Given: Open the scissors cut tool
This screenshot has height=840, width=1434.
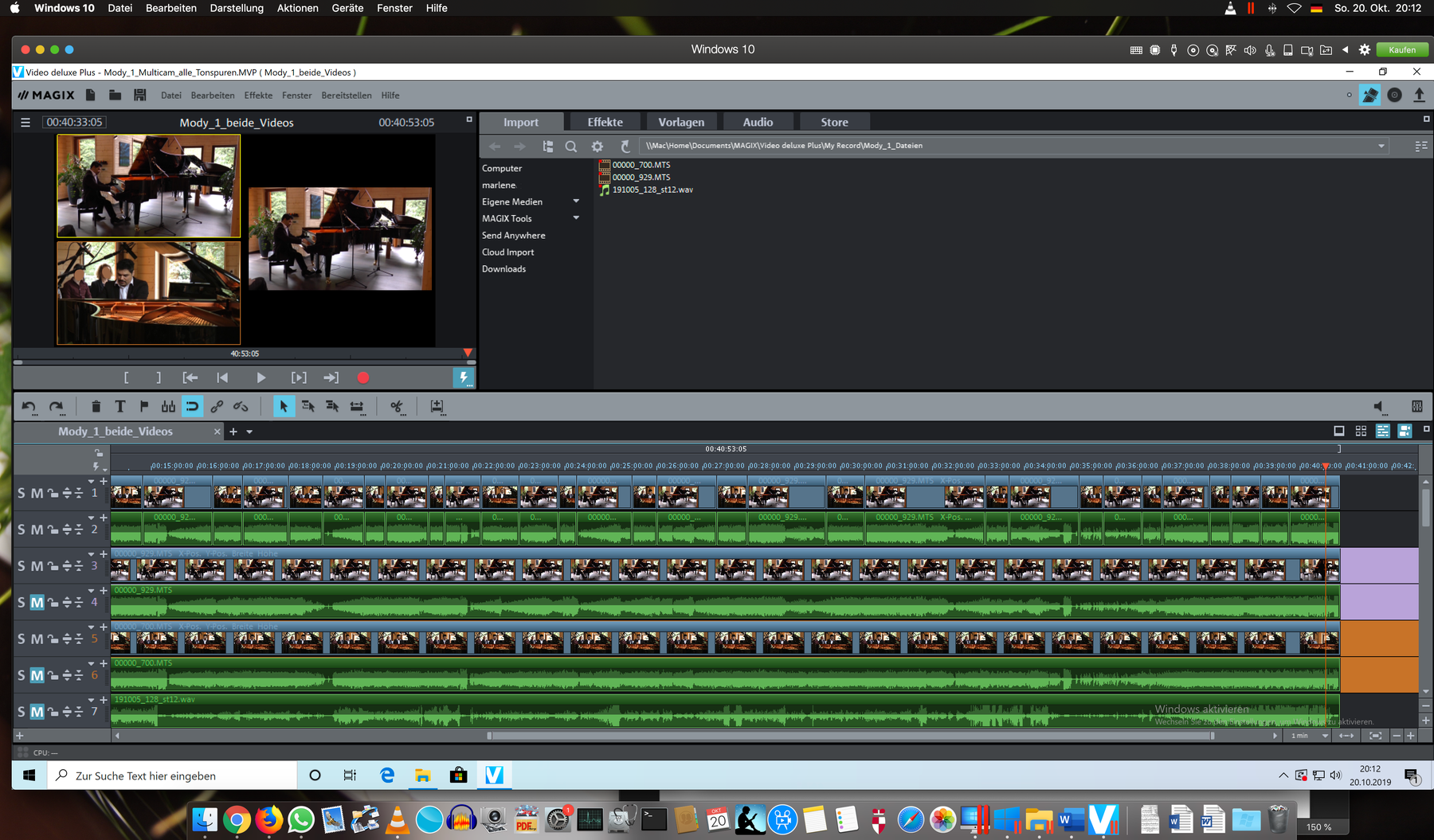Looking at the screenshot, I should coord(397,407).
